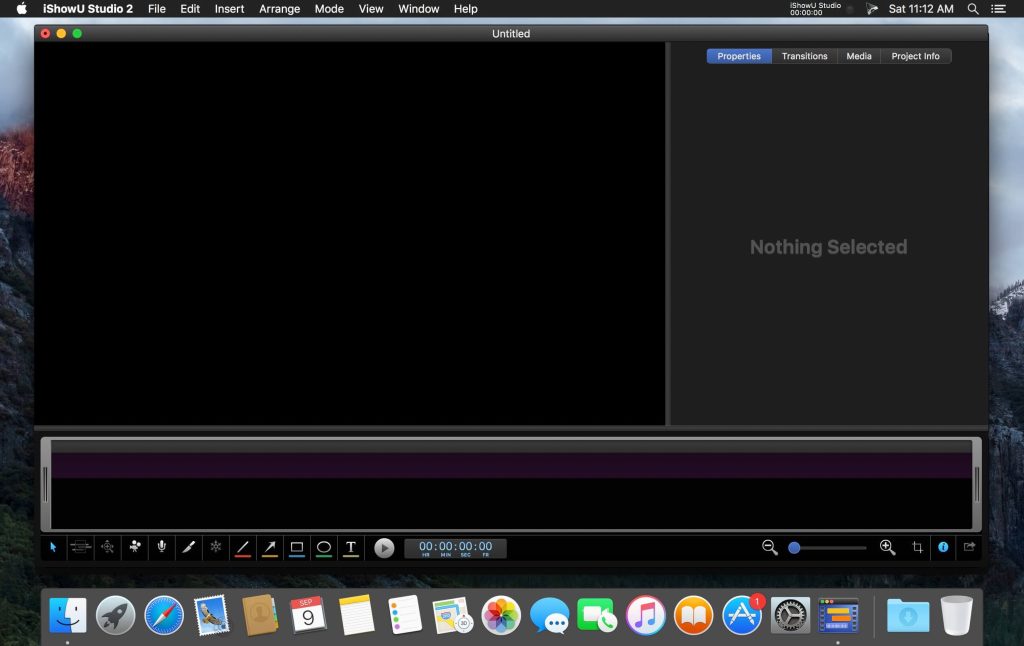The width and height of the screenshot is (1024, 646).
Task: Open the Project Info tab
Action: point(915,56)
